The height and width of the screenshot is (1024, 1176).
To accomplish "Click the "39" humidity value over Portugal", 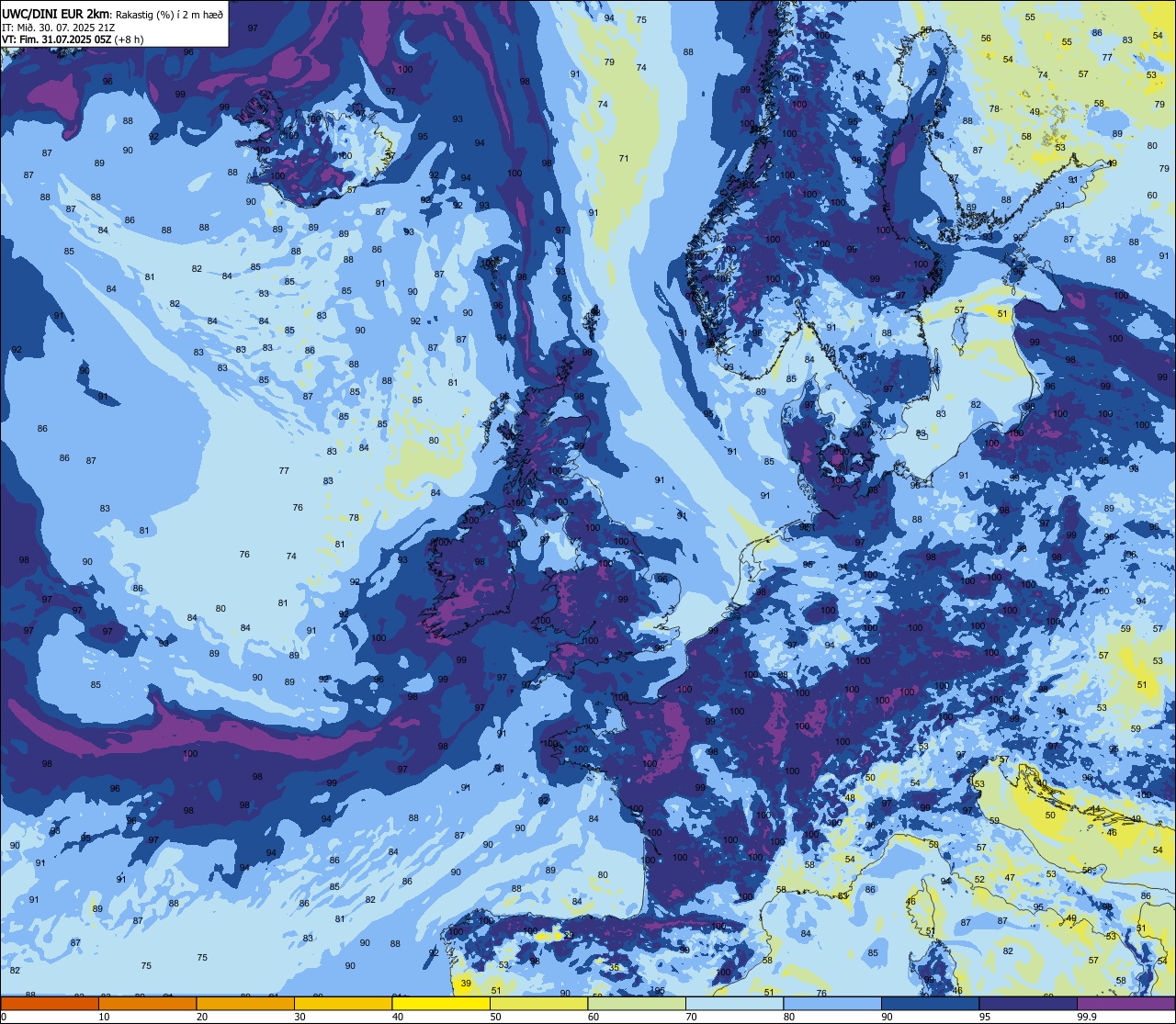I will tap(466, 984).
